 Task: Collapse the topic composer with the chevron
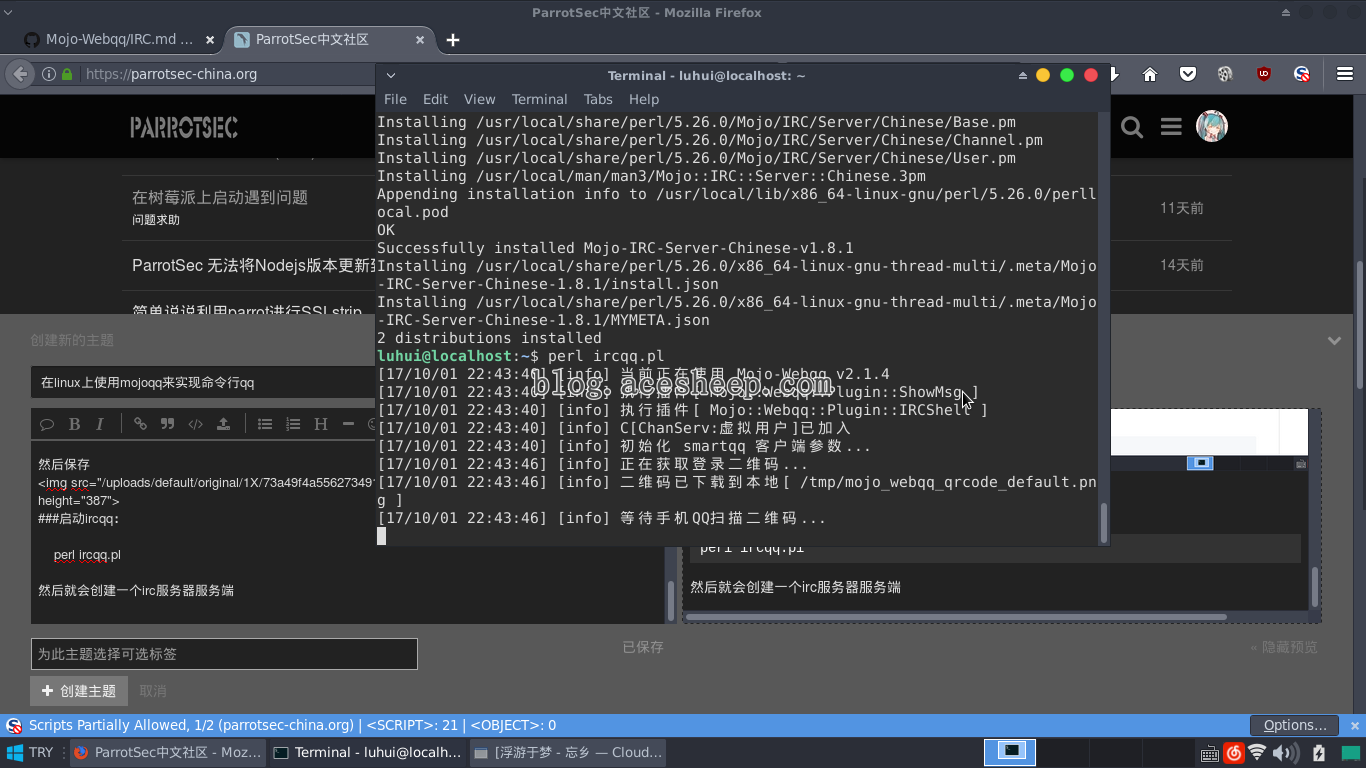click(x=1334, y=341)
